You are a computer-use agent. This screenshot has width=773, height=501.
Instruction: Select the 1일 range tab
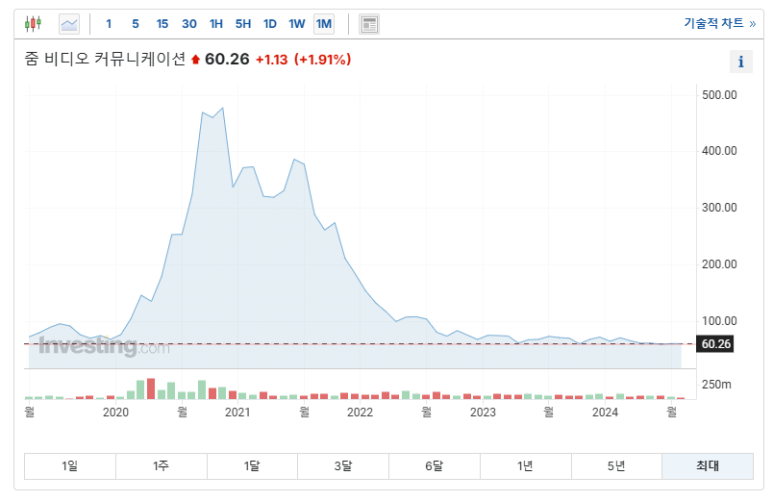(x=70, y=466)
